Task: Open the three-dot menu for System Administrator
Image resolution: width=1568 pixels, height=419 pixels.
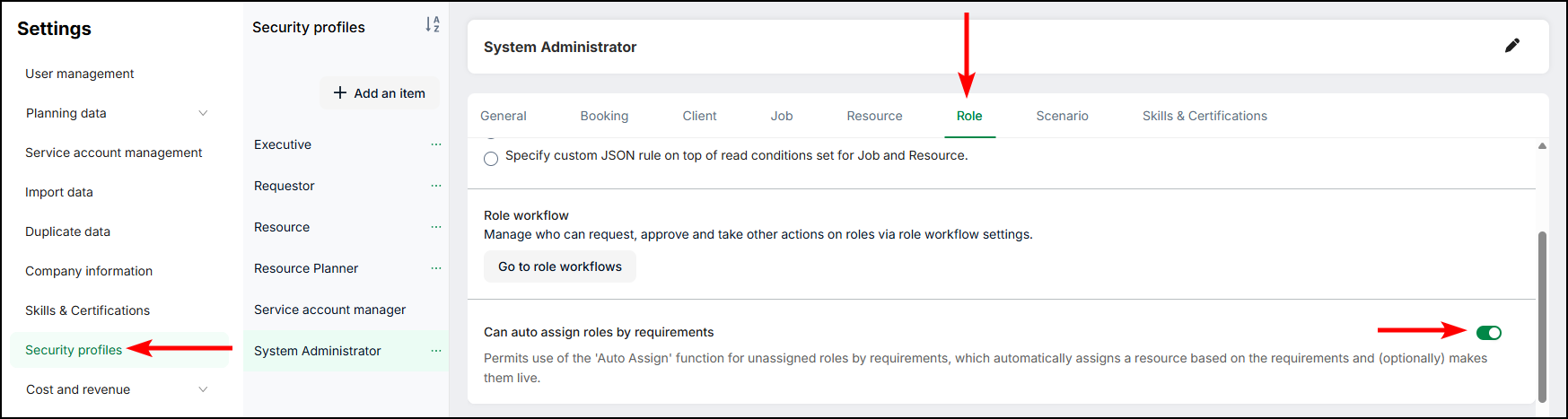Action: tap(436, 351)
